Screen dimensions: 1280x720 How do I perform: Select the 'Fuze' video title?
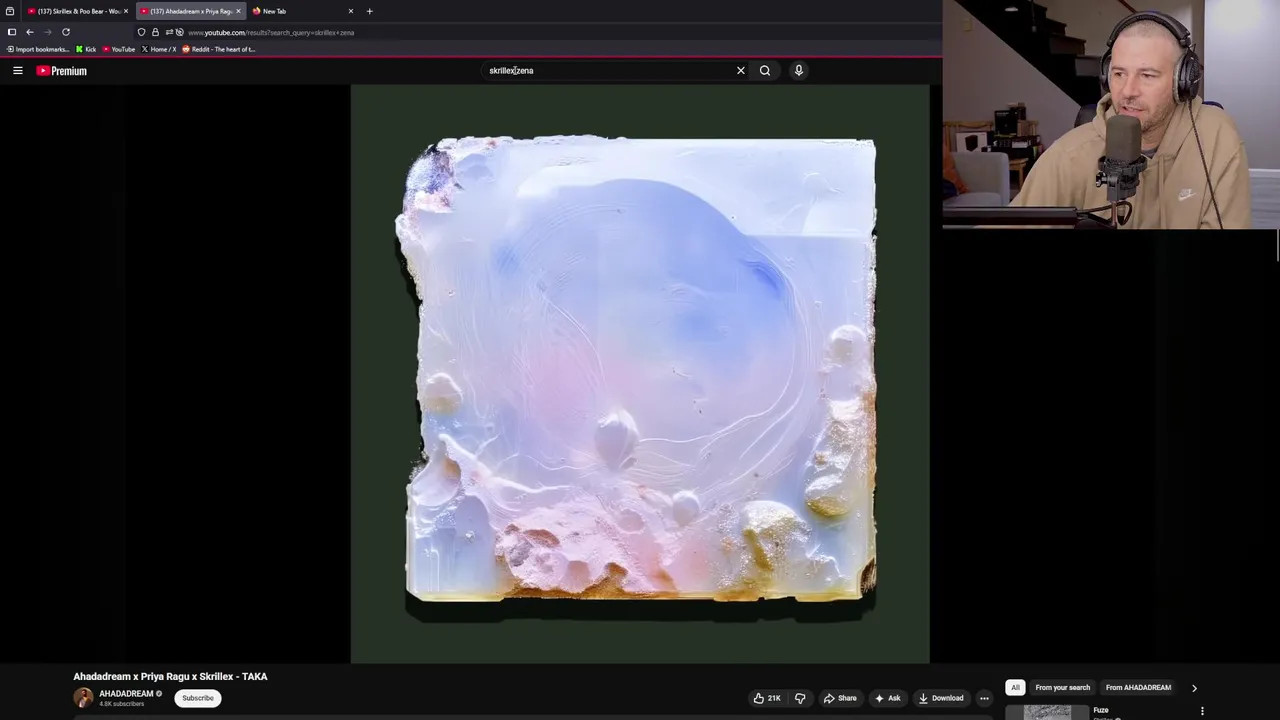pos(1101,710)
